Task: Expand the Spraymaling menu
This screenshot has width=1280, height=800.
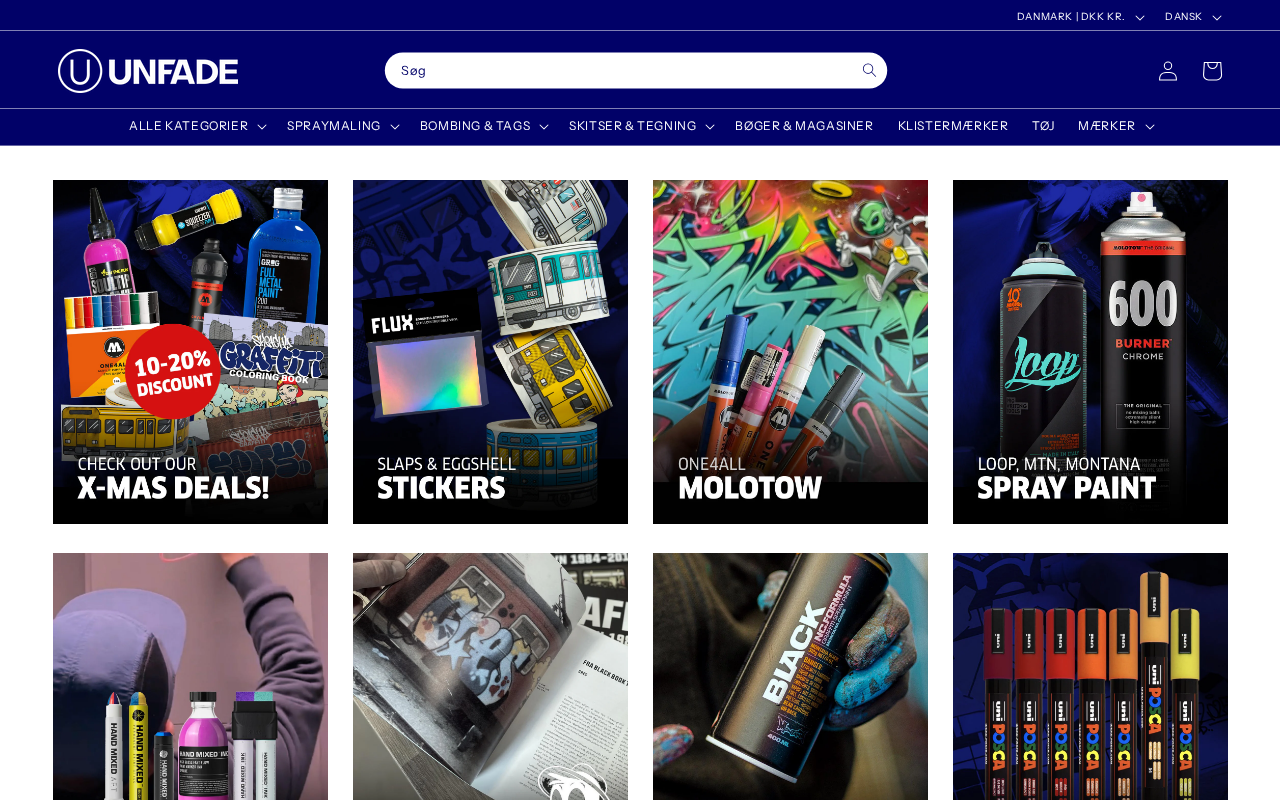Action: coord(343,126)
